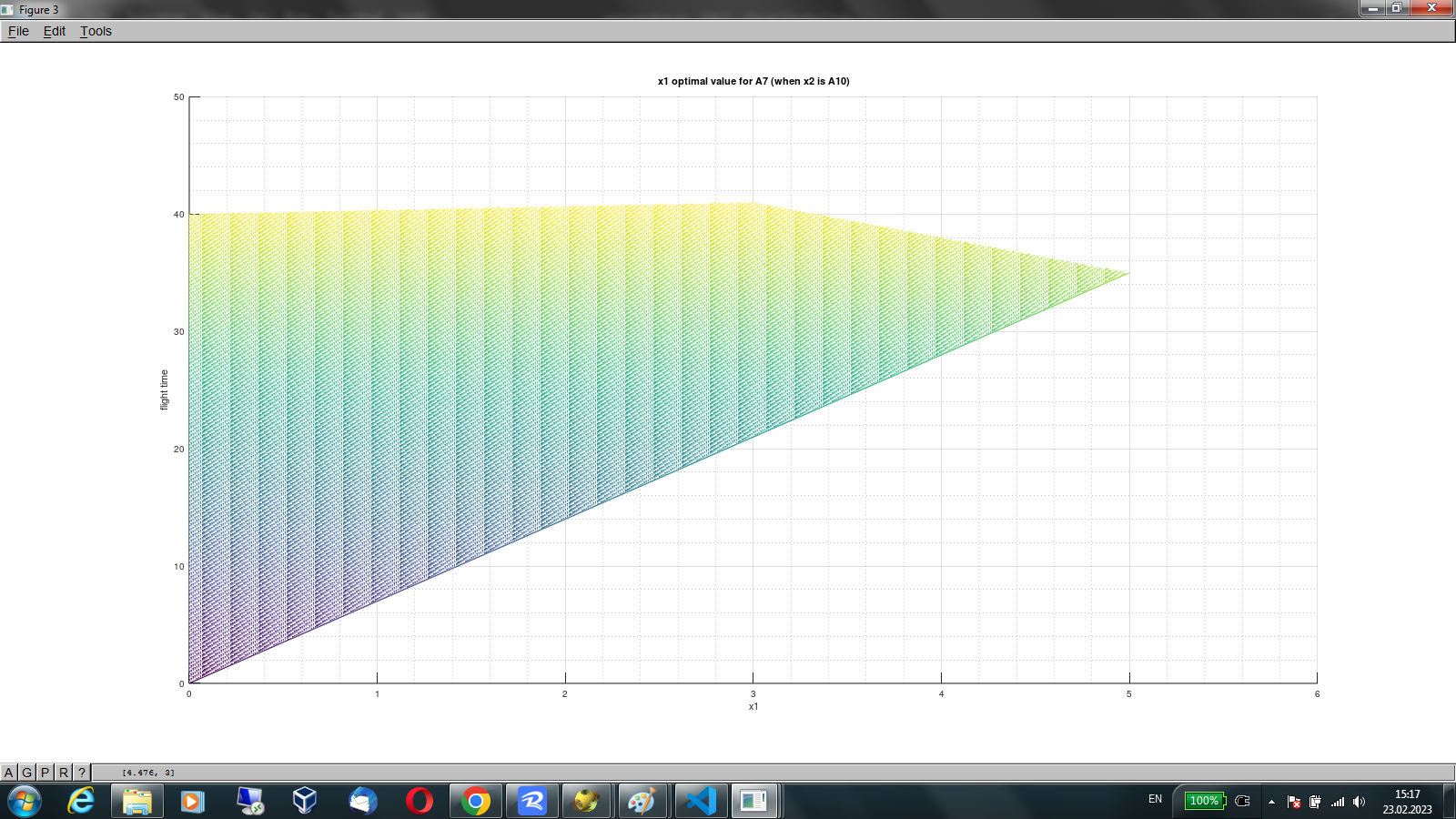The height and width of the screenshot is (819, 1456).
Task: Switch to the blue R application
Action: tap(531, 802)
